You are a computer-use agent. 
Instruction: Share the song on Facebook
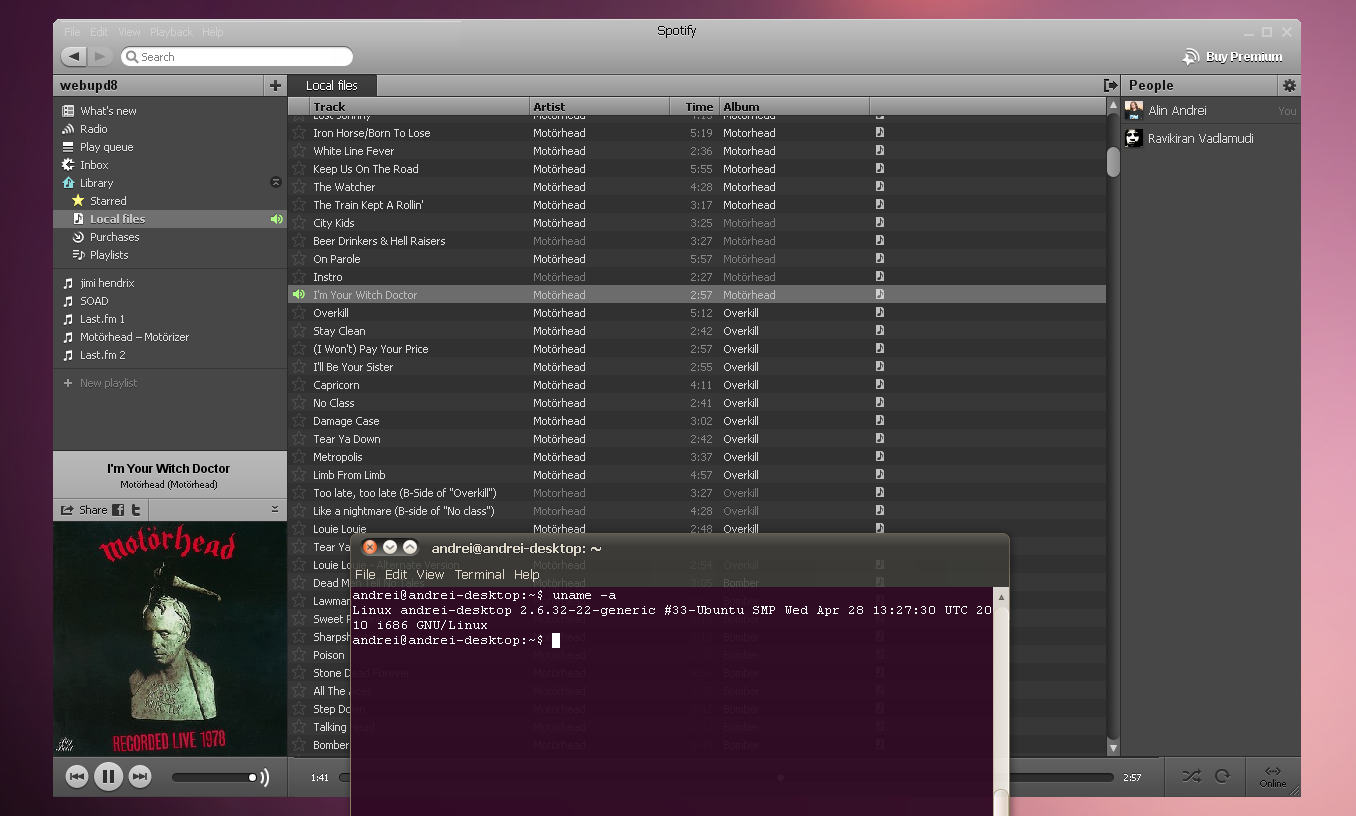pos(118,510)
